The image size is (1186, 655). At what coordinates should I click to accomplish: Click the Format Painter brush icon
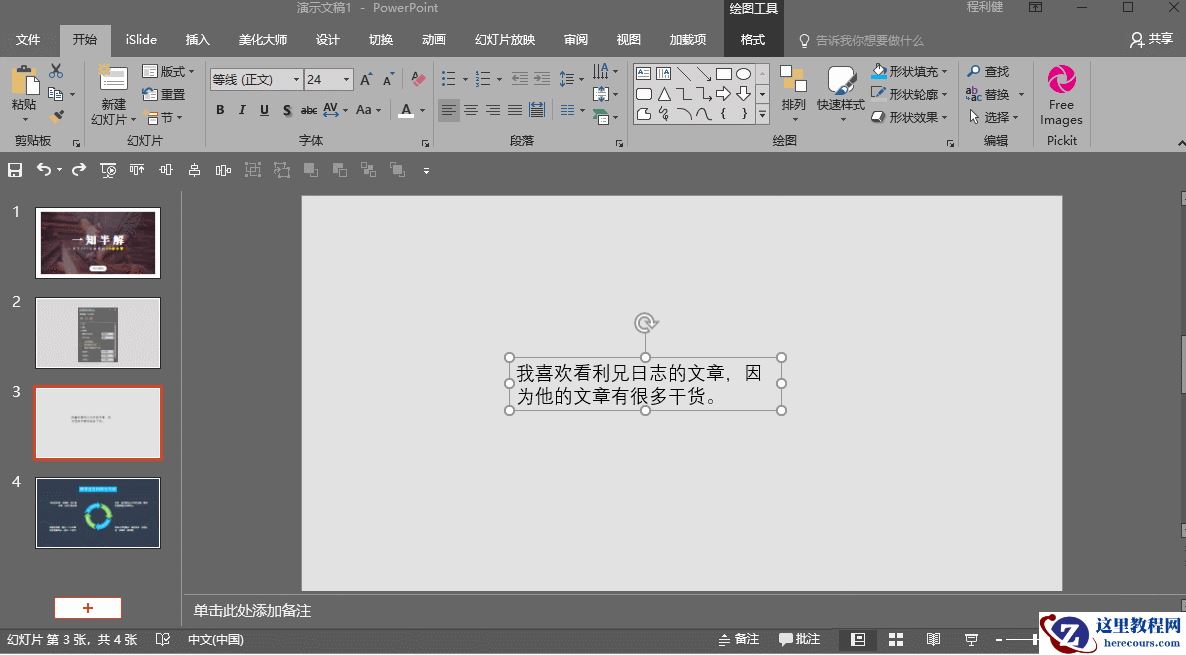pos(56,117)
